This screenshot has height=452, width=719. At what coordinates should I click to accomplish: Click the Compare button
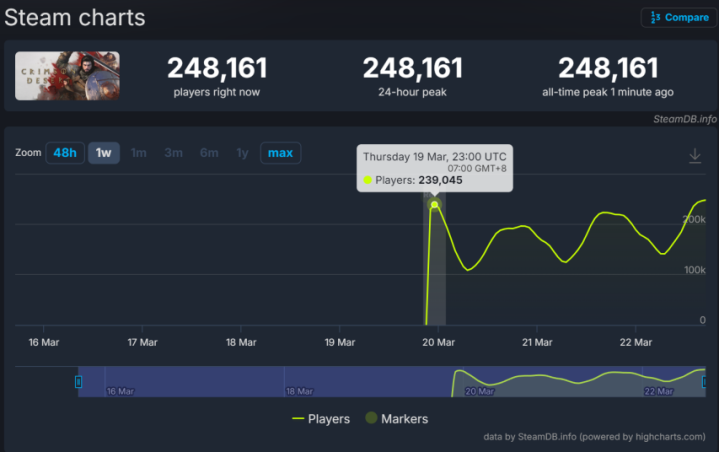pyautogui.click(x=679, y=17)
